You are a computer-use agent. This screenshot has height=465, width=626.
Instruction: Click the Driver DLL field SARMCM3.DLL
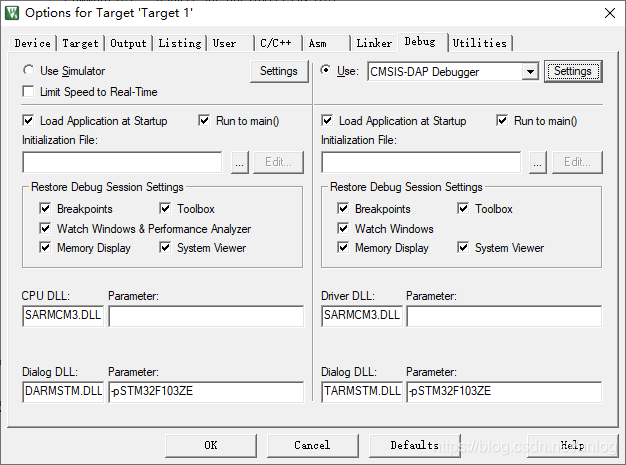point(362,316)
